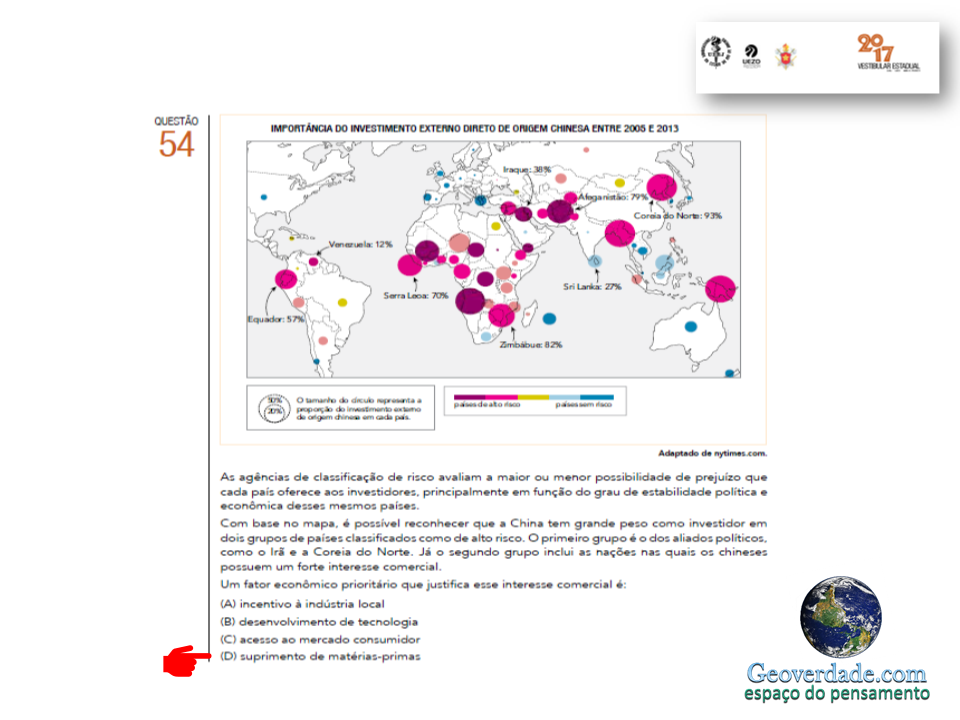Click the 'espaço do pensamento' tagline
960x720 pixels.
837,694
